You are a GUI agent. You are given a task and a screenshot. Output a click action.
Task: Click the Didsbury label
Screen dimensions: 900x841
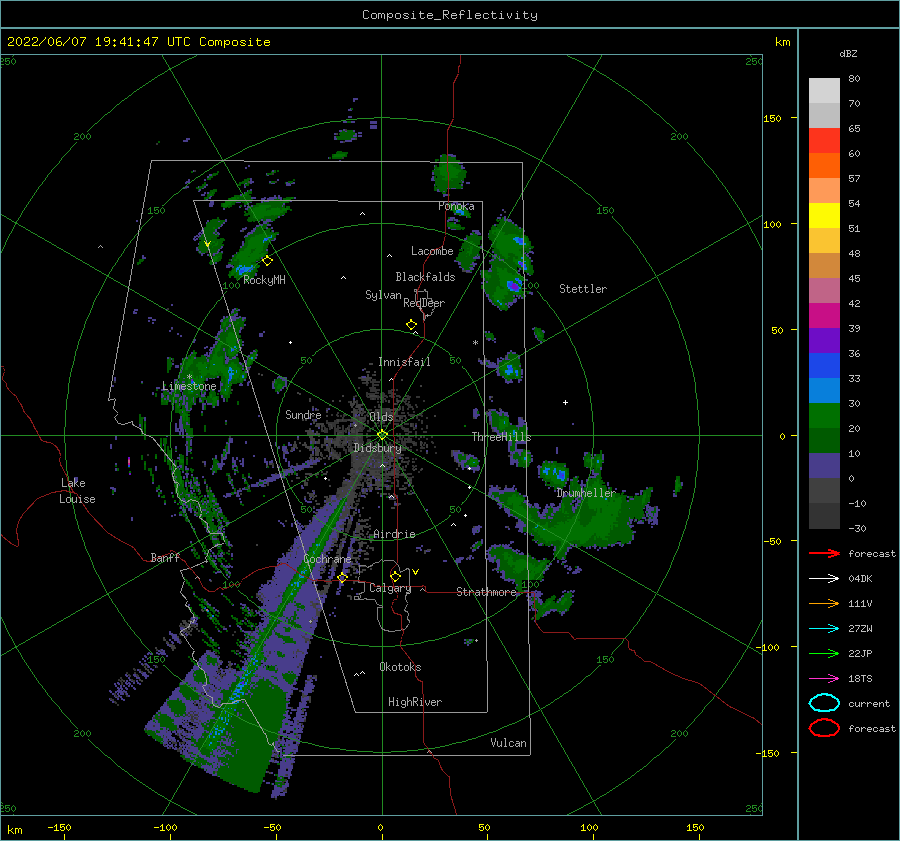(377, 448)
